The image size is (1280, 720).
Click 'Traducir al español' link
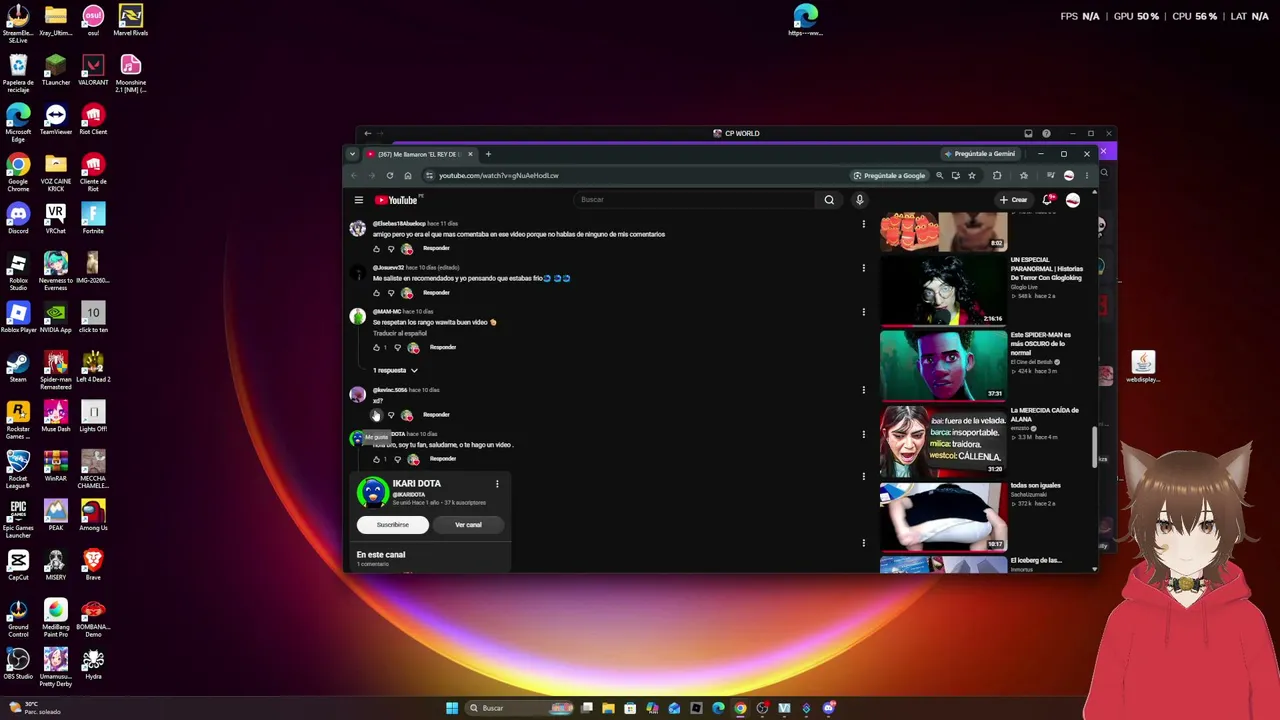point(400,334)
